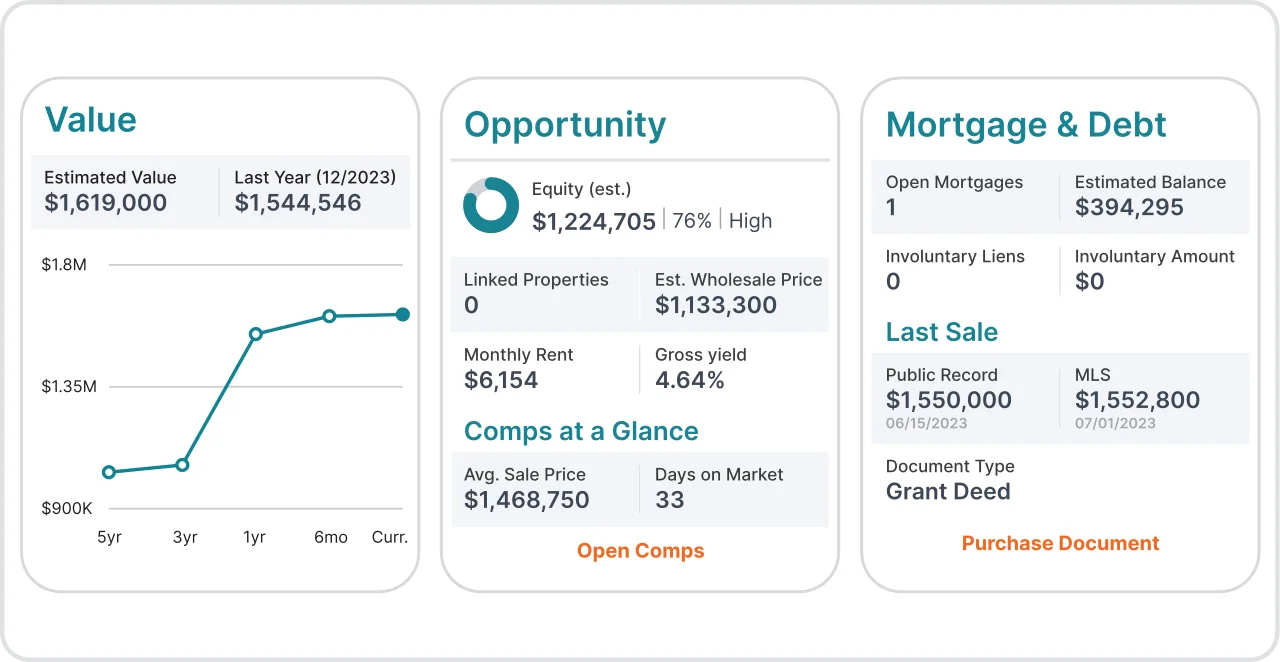The height and width of the screenshot is (662, 1280).
Task: Click the $1.35M axis gridline on the chart
Action: 255,387
